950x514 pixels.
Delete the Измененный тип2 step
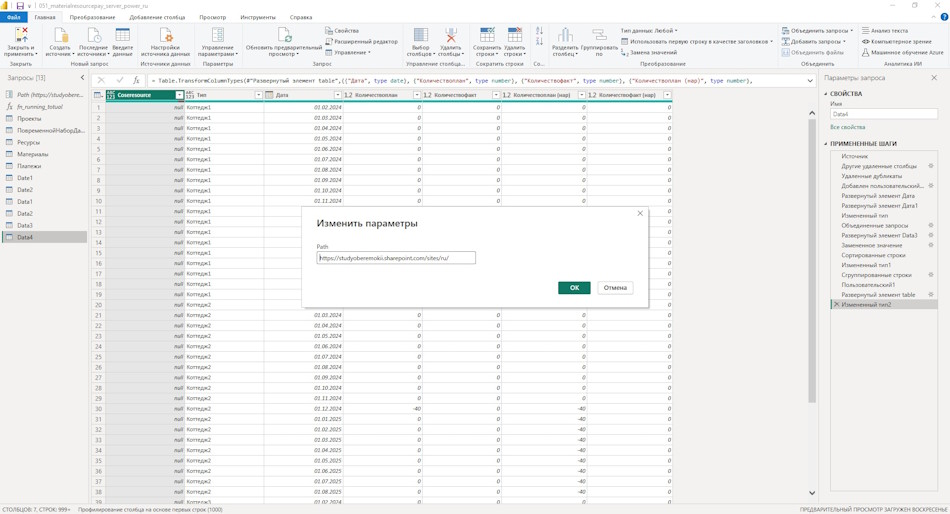pyautogui.click(x=837, y=304)
